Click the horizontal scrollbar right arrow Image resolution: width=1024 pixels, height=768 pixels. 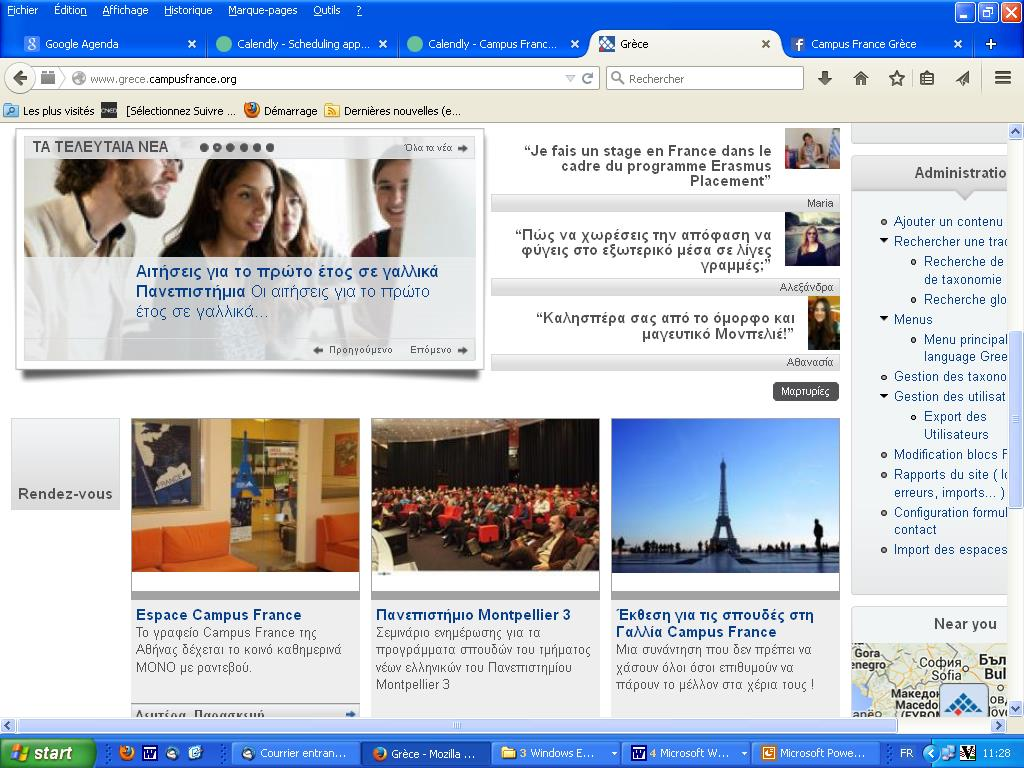point(999,725)
